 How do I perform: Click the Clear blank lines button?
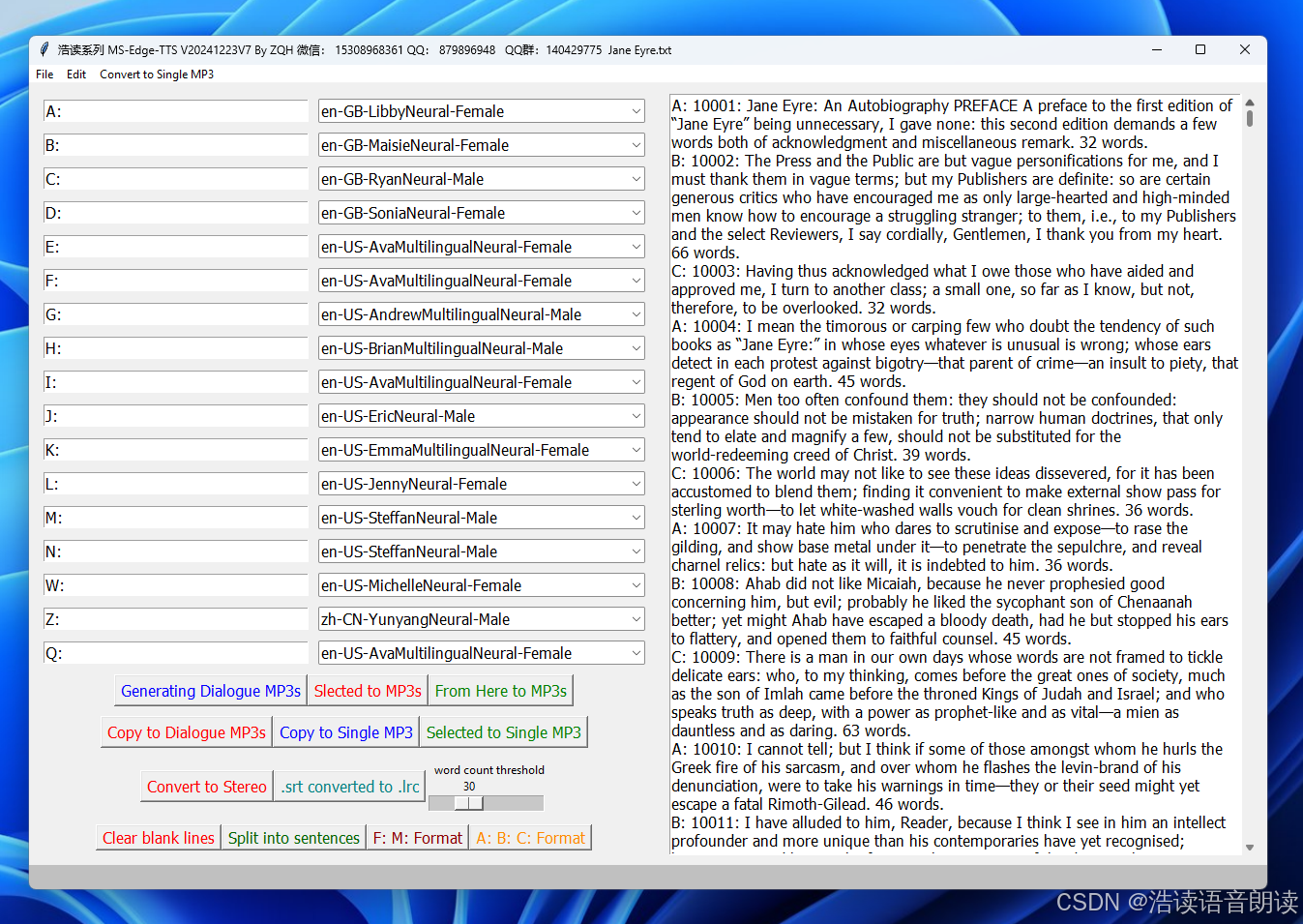159,838
